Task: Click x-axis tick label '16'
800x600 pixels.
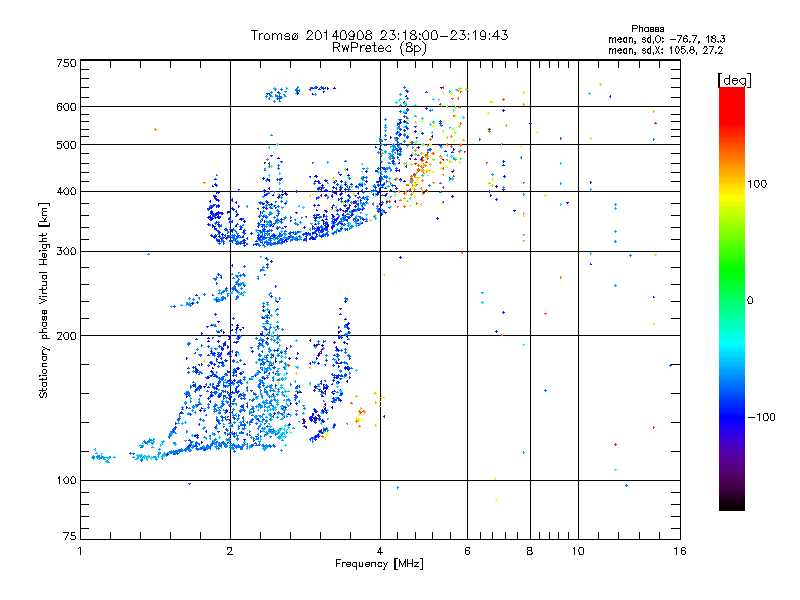Action: 680,551
